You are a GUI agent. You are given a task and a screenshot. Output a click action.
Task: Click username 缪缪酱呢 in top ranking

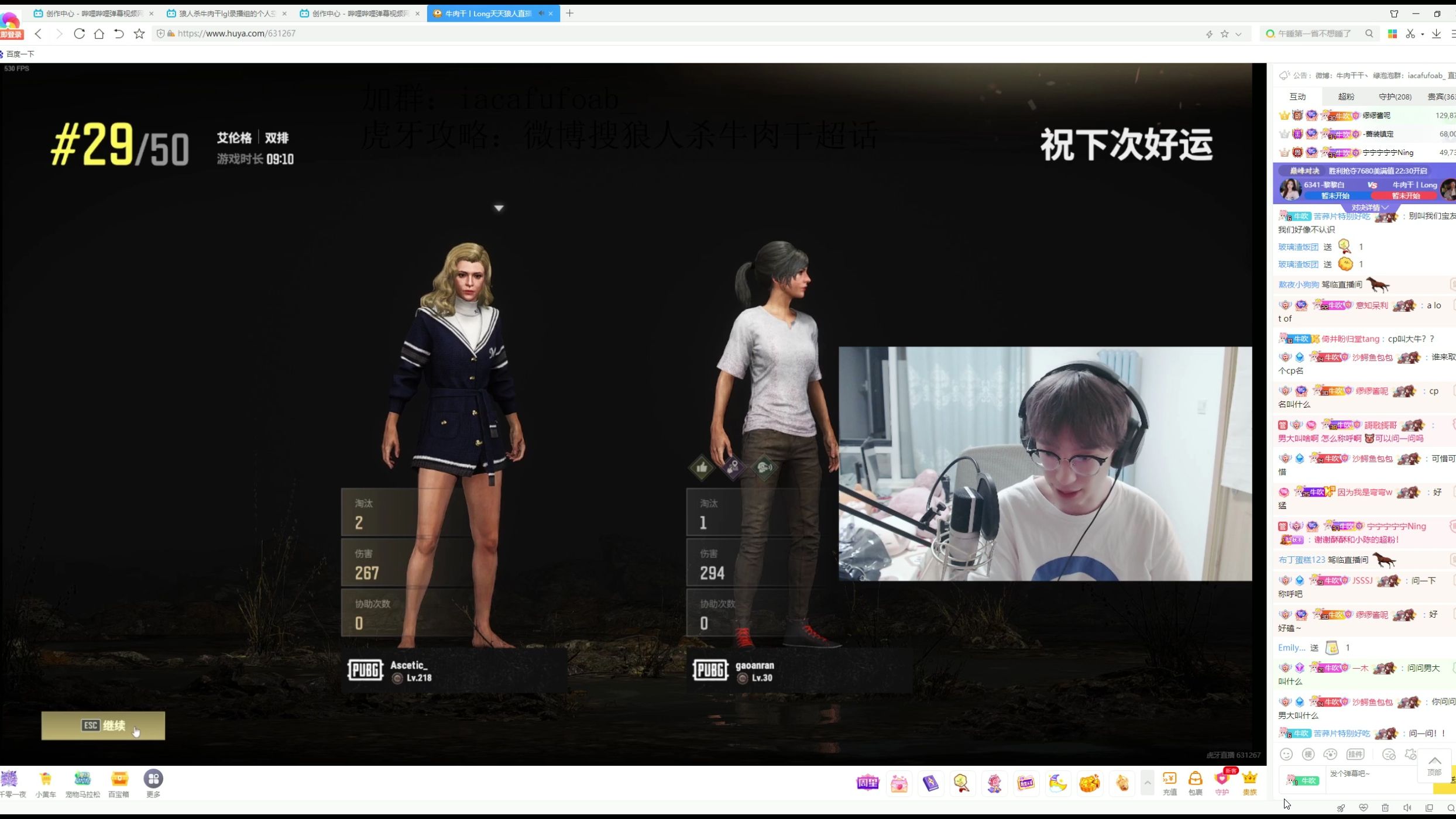[x=1376, y=115]
